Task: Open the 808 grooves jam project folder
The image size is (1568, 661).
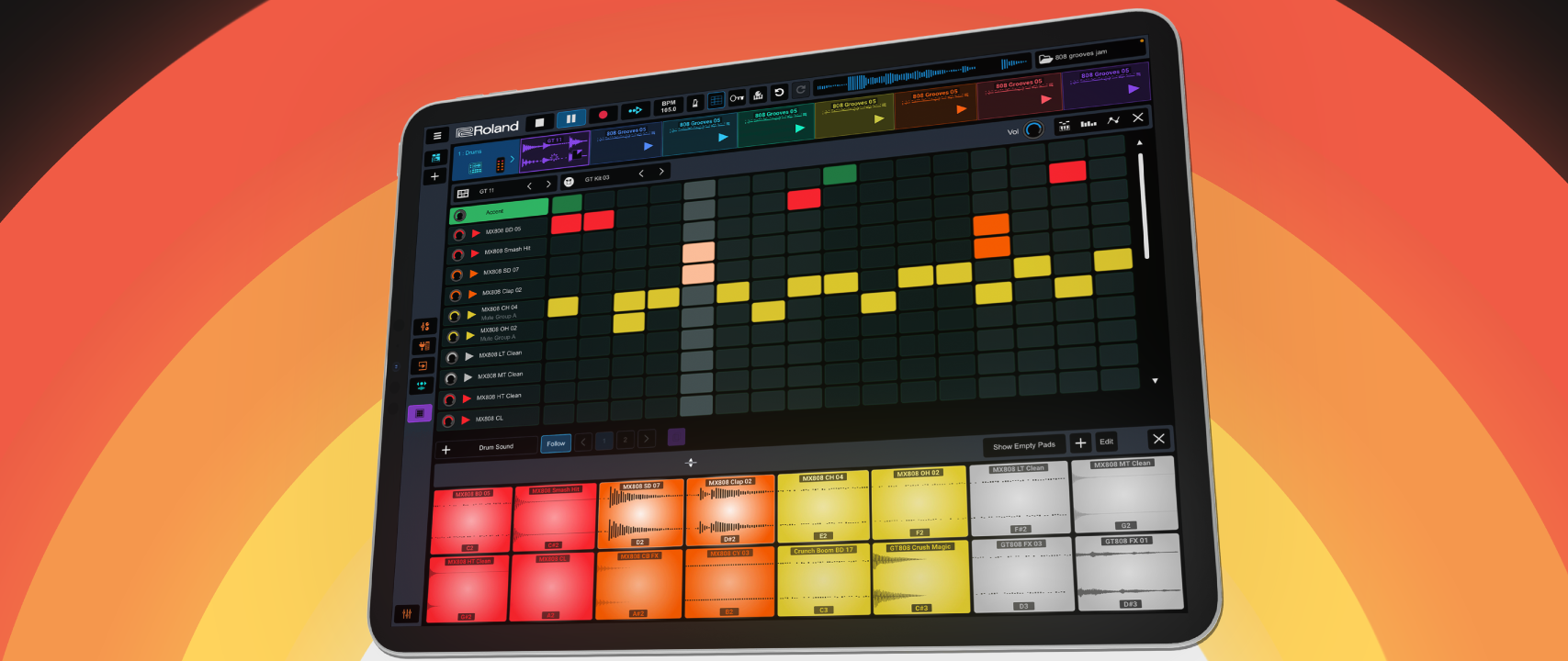Action: (x=1089, y=54)
